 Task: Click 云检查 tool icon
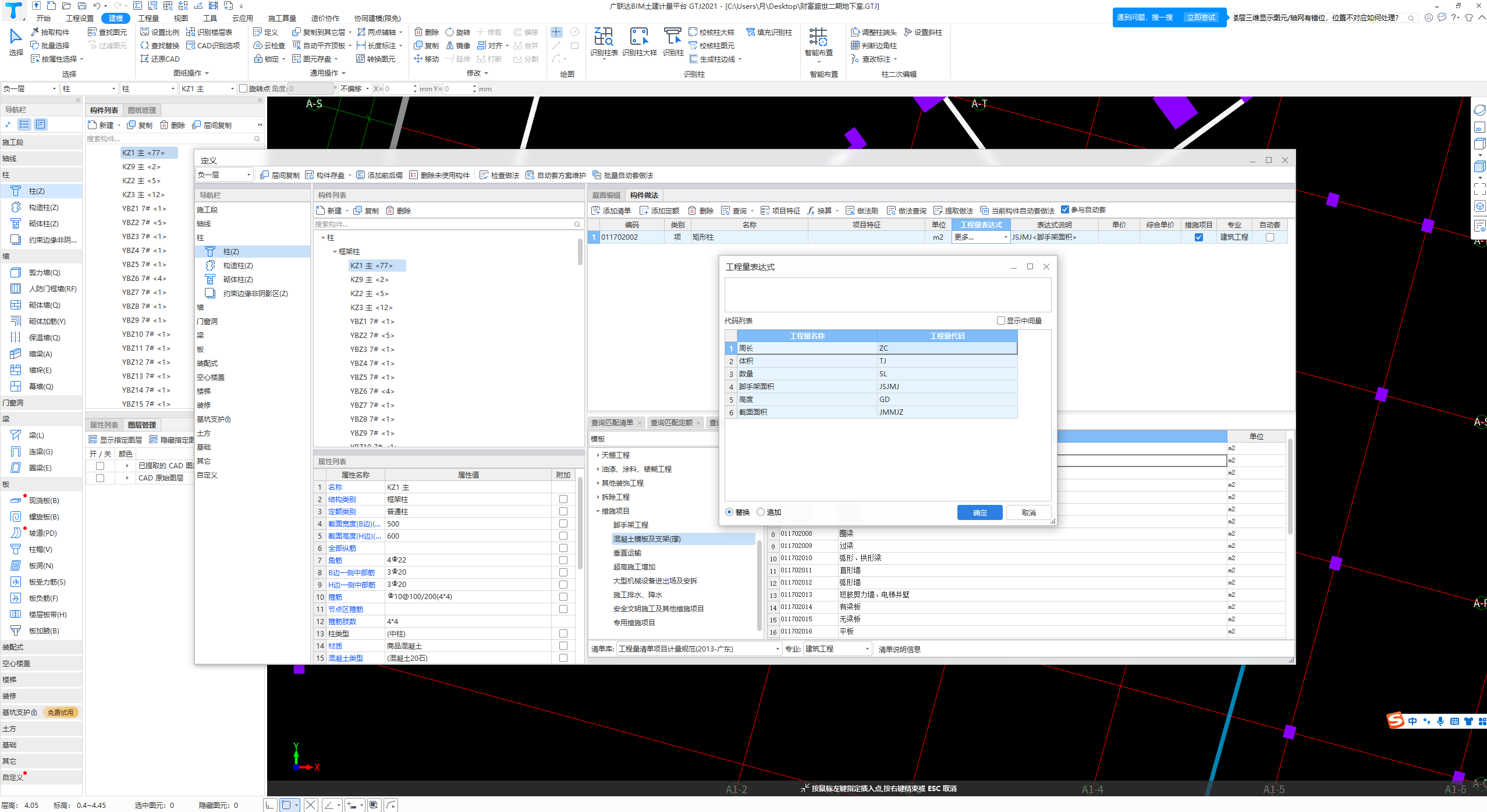point(269,45)
